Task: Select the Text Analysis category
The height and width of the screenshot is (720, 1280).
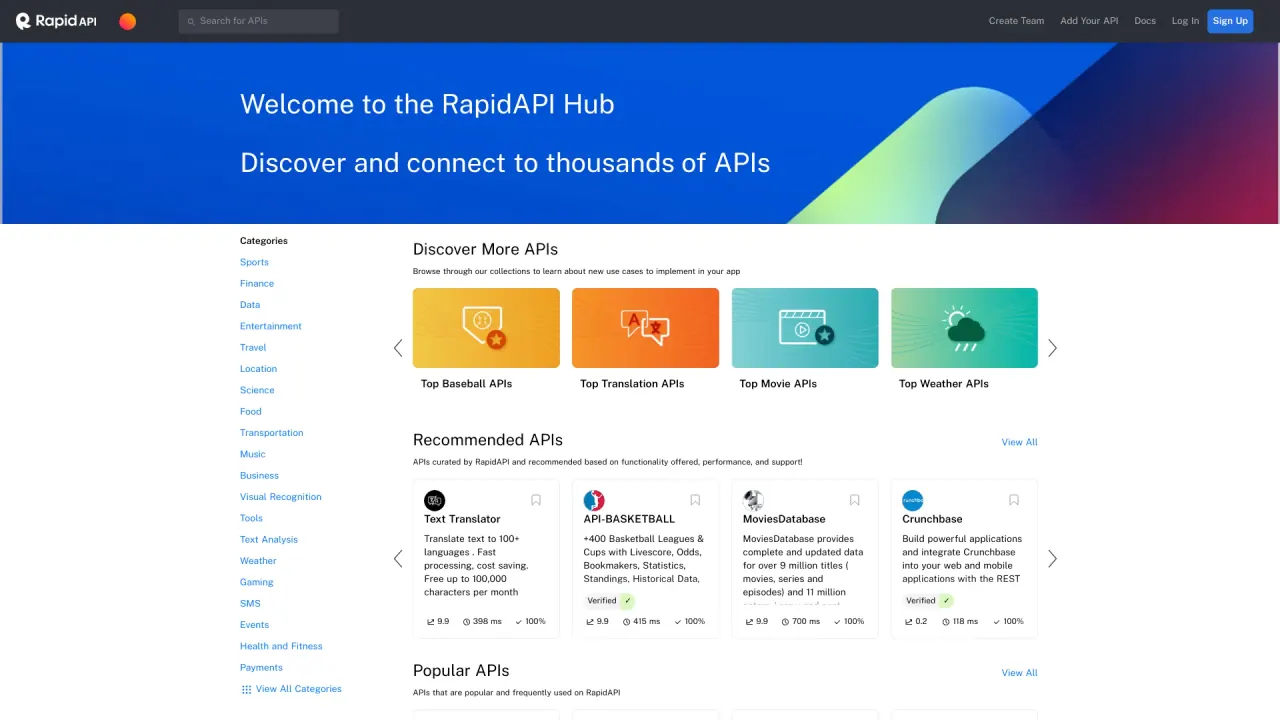Action: point(269,540)
